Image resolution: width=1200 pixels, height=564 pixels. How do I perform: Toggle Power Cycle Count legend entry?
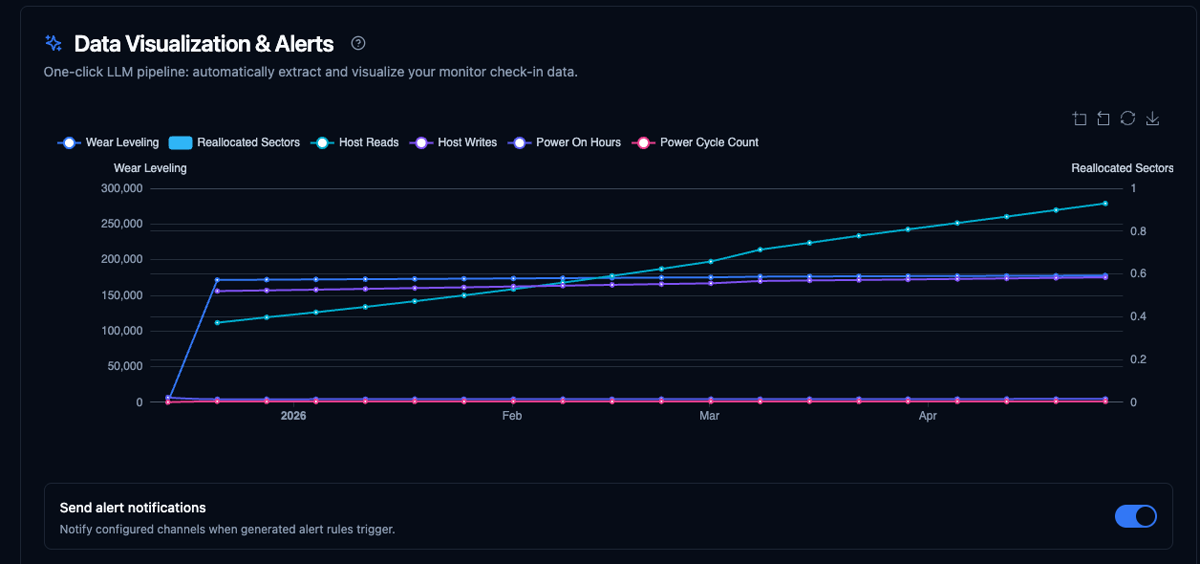pos(695,143)
